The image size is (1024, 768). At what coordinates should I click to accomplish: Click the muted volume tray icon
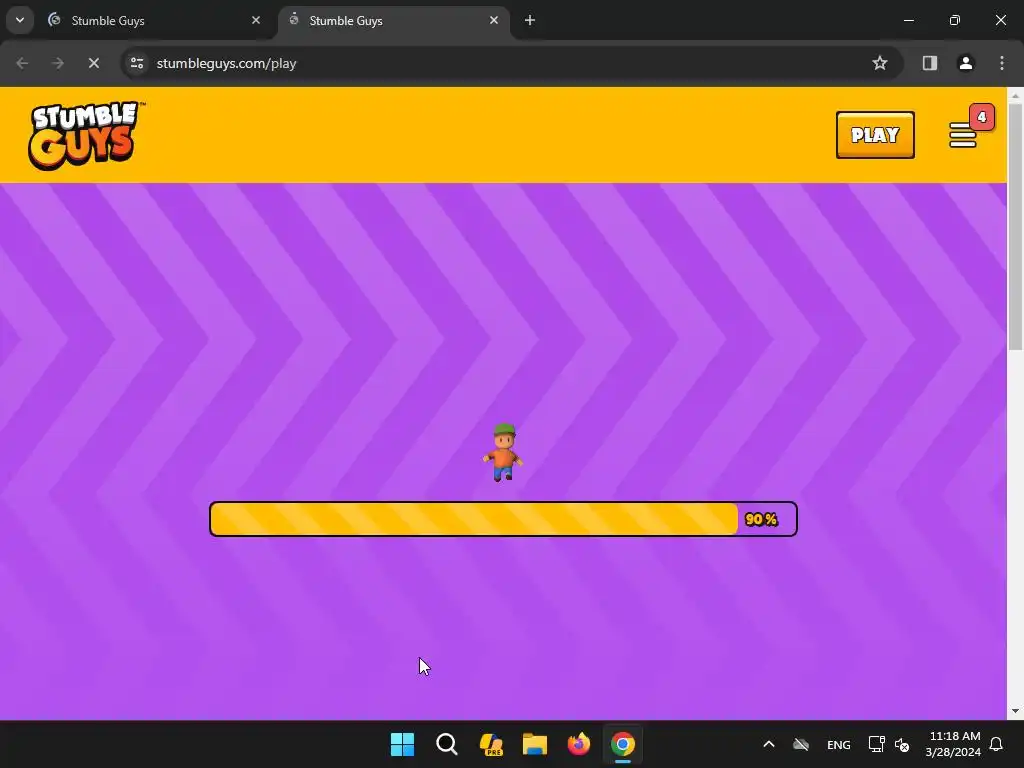pos(902,744)
